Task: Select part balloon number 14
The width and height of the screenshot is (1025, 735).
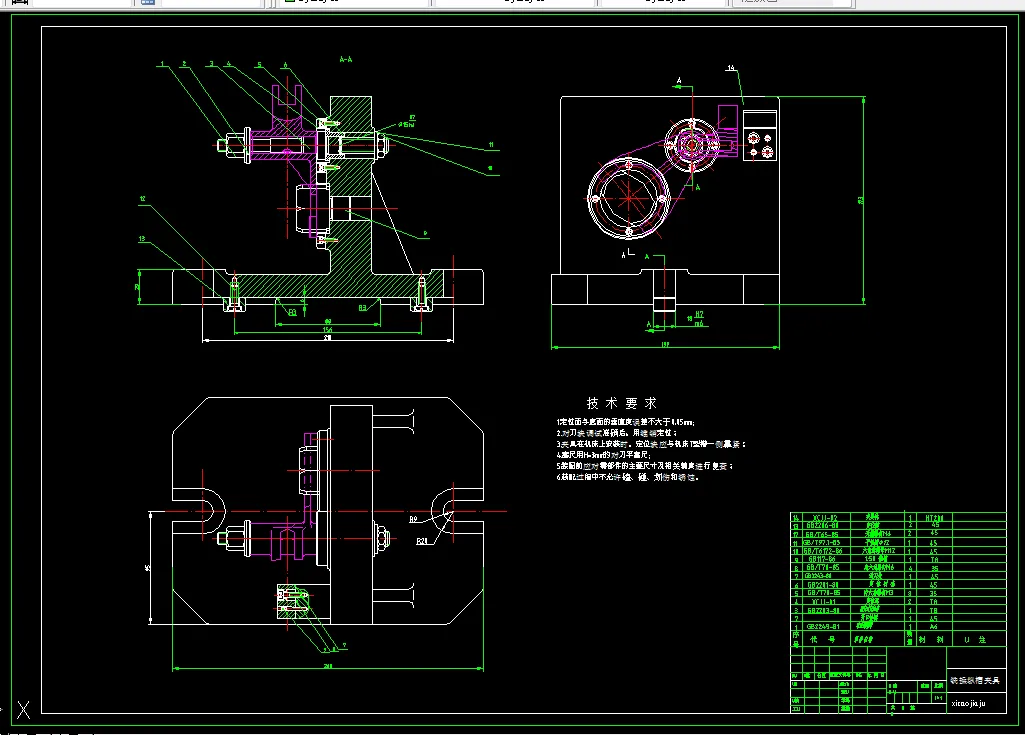Action: coord(731,67)
